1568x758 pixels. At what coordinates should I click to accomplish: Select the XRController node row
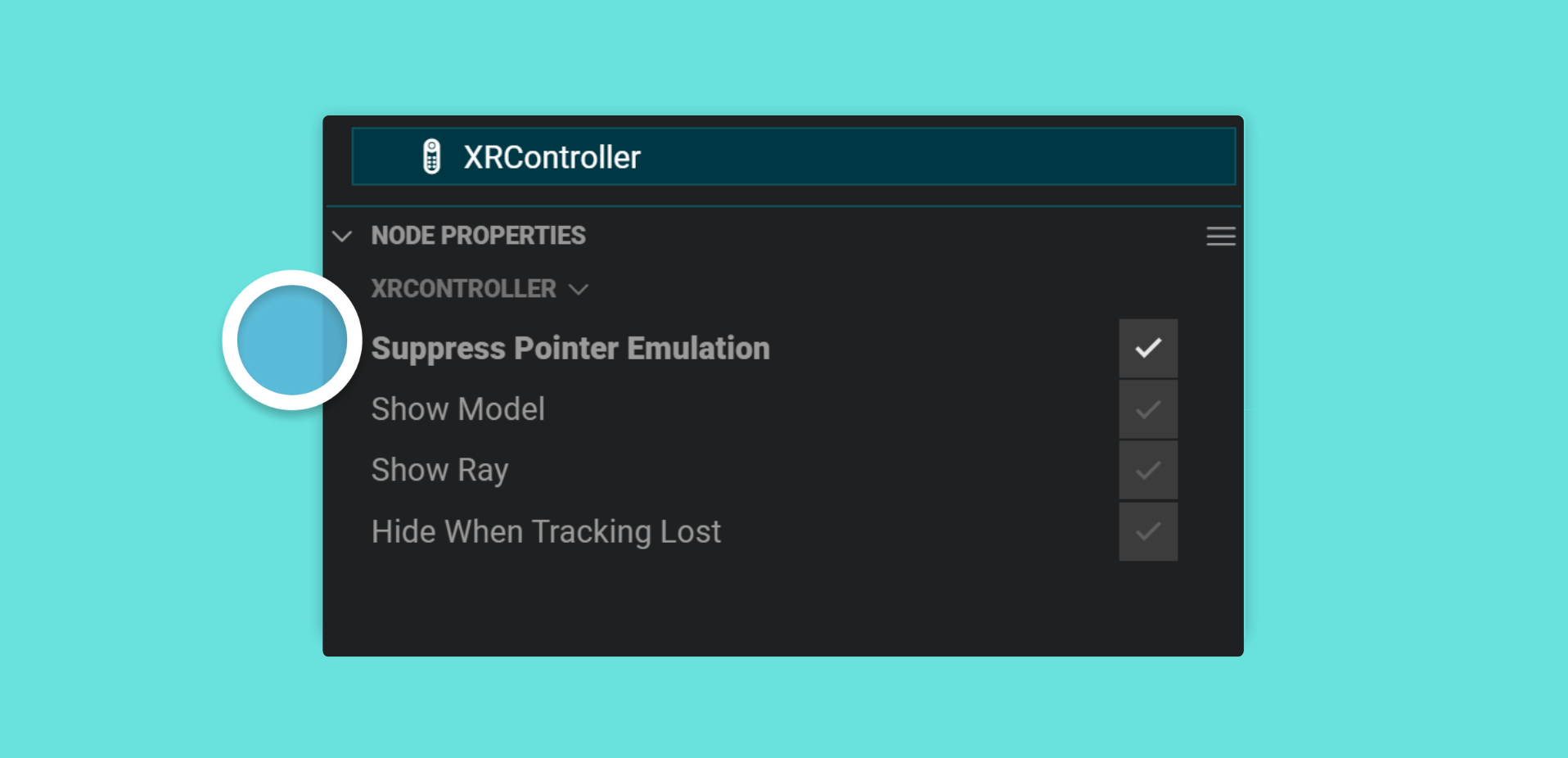tap(793, 156)
